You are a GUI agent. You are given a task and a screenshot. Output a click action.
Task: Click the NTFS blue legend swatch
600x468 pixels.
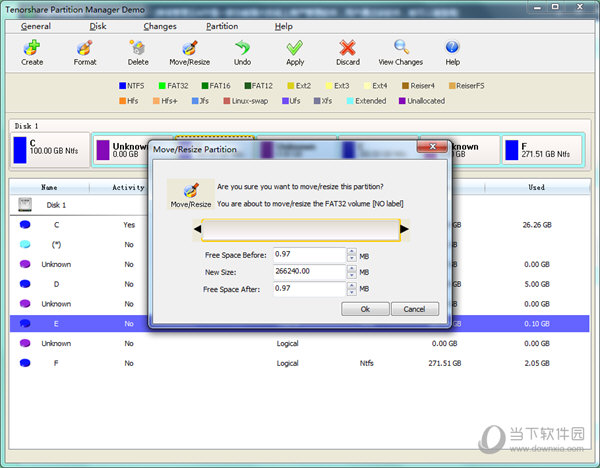pyautogui.click(x=122, y=86)
